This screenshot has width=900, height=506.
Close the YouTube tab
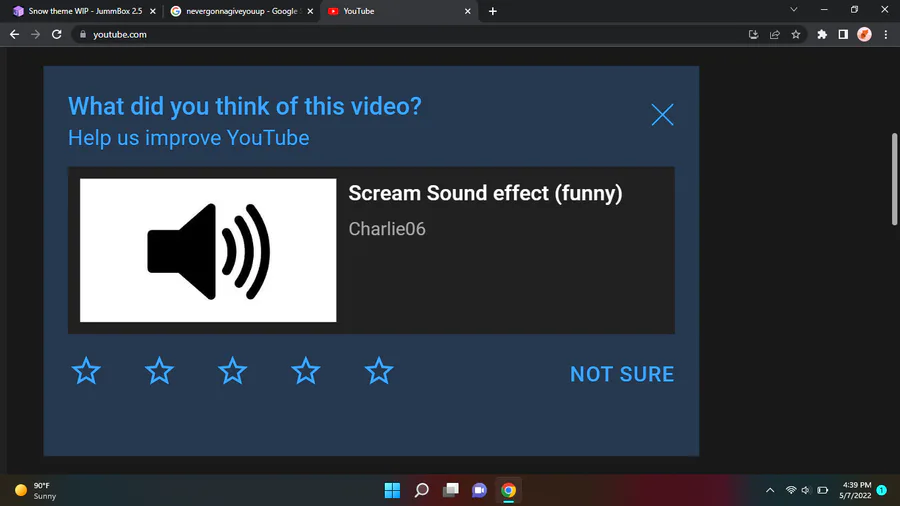(467, 11)
